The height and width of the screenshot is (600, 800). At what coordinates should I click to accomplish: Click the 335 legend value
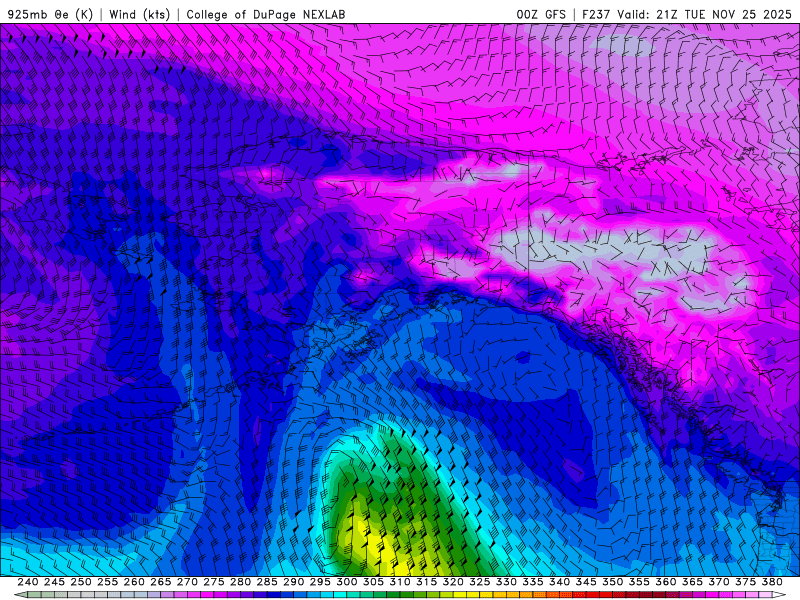coord(533,582)
